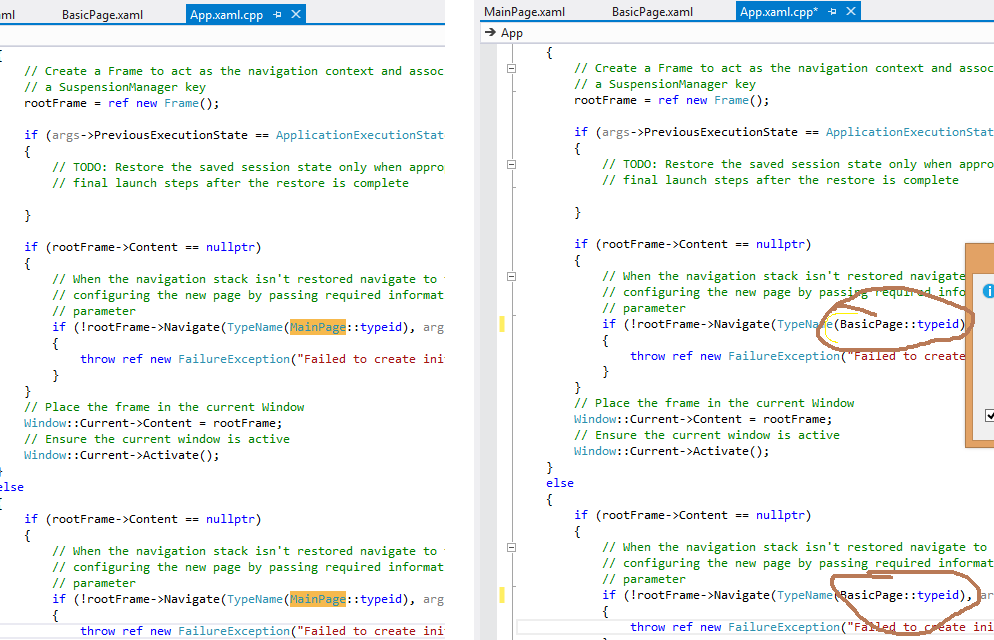Click second highlighted MainPage in left pane
994x640 pixels.
pyautogui.click(x=318, y=599)
